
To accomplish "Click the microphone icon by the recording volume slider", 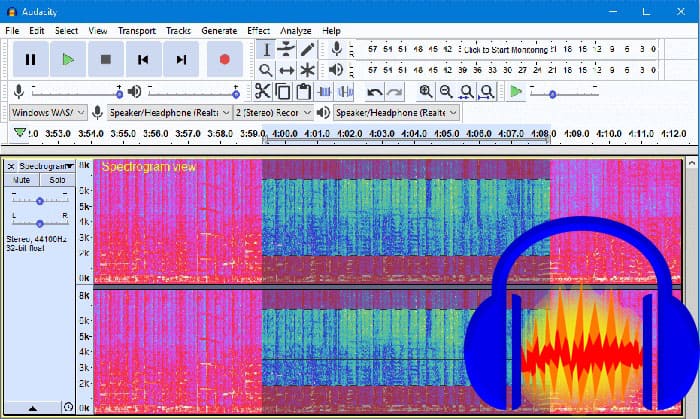I will pos(18,91).
